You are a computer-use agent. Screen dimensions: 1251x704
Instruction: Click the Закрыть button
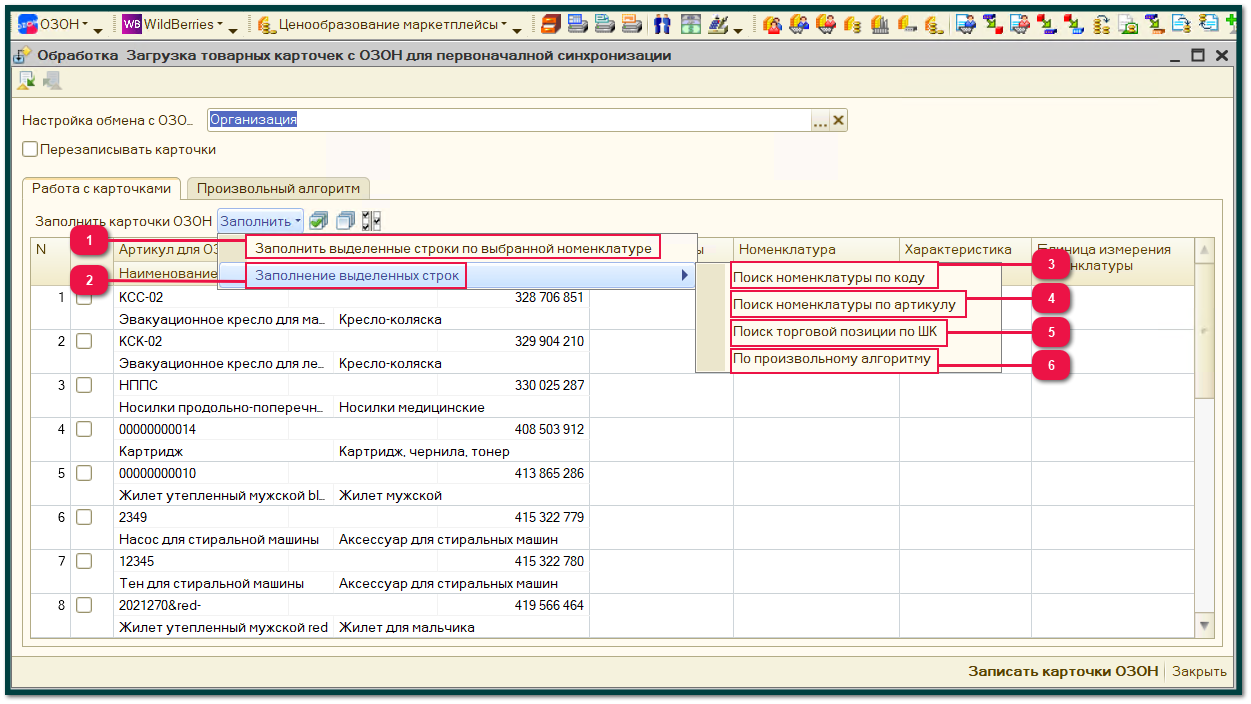[1199, 672]
